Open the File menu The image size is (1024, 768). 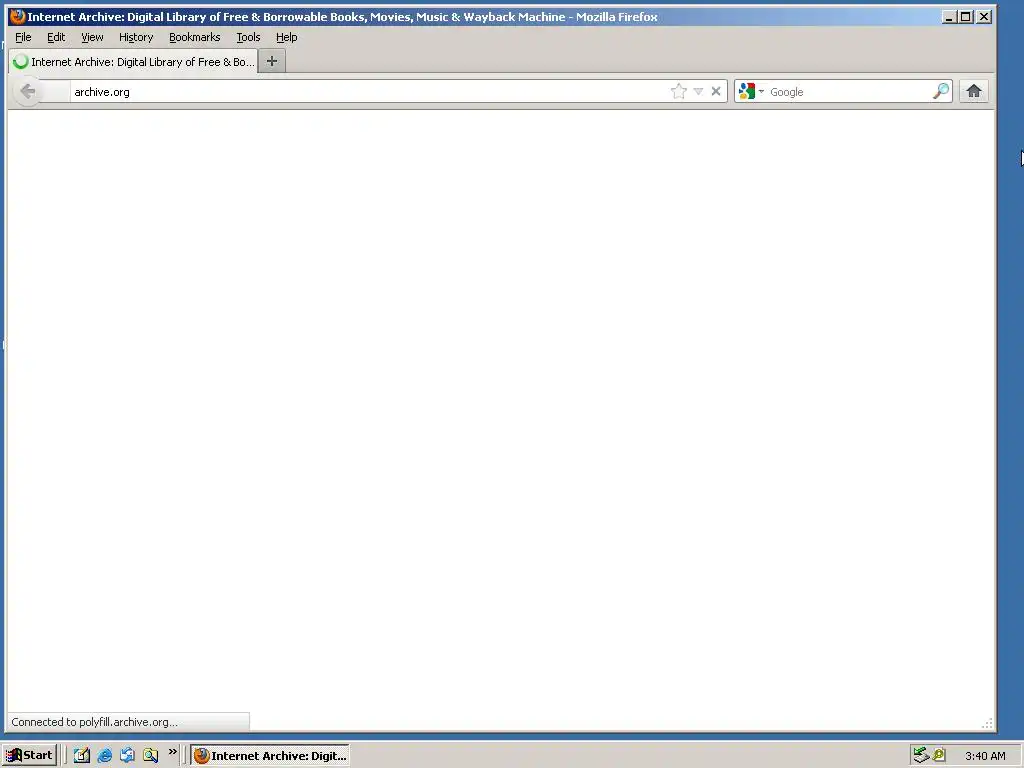23,37
